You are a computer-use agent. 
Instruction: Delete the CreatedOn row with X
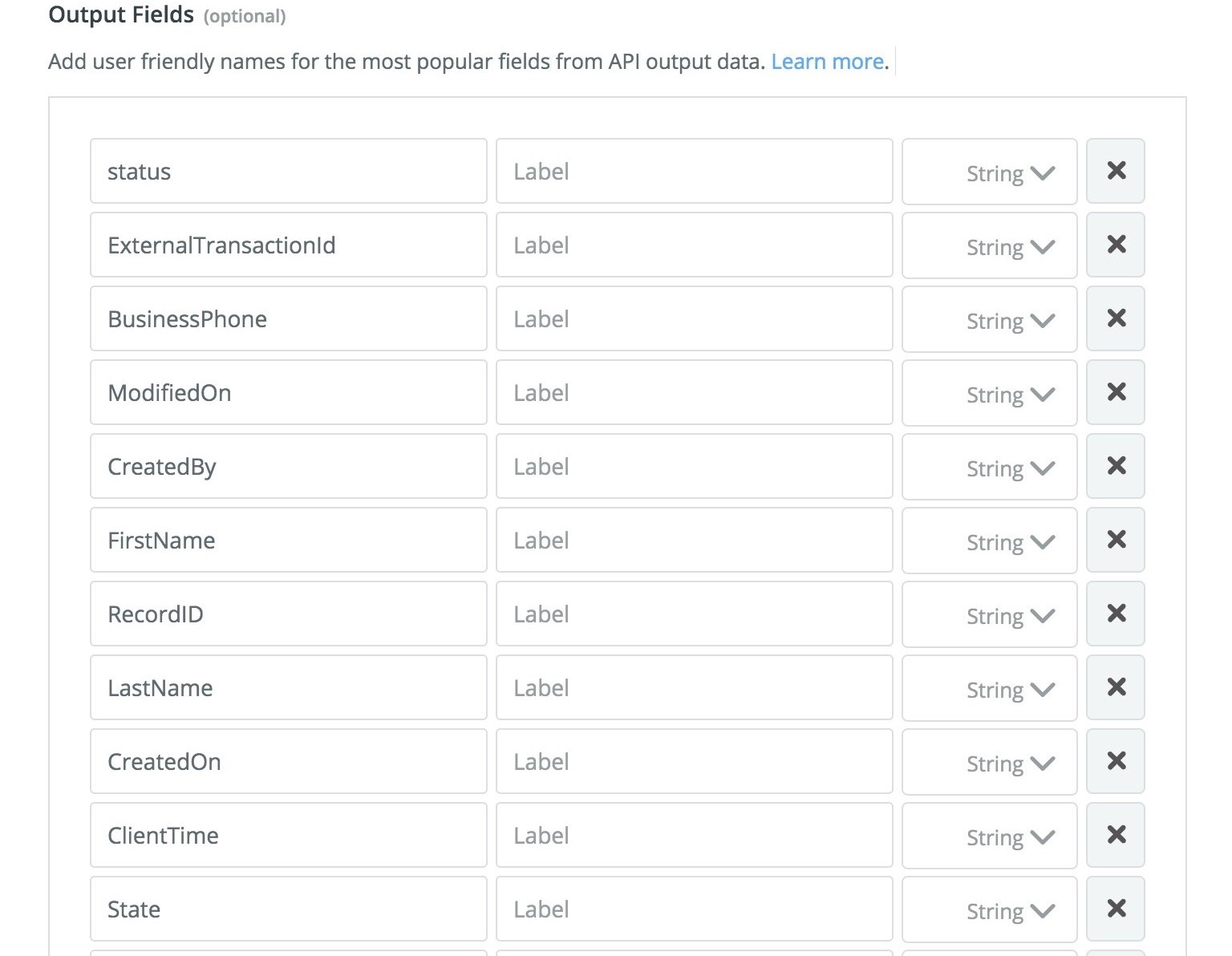(x=1115, y=761)
